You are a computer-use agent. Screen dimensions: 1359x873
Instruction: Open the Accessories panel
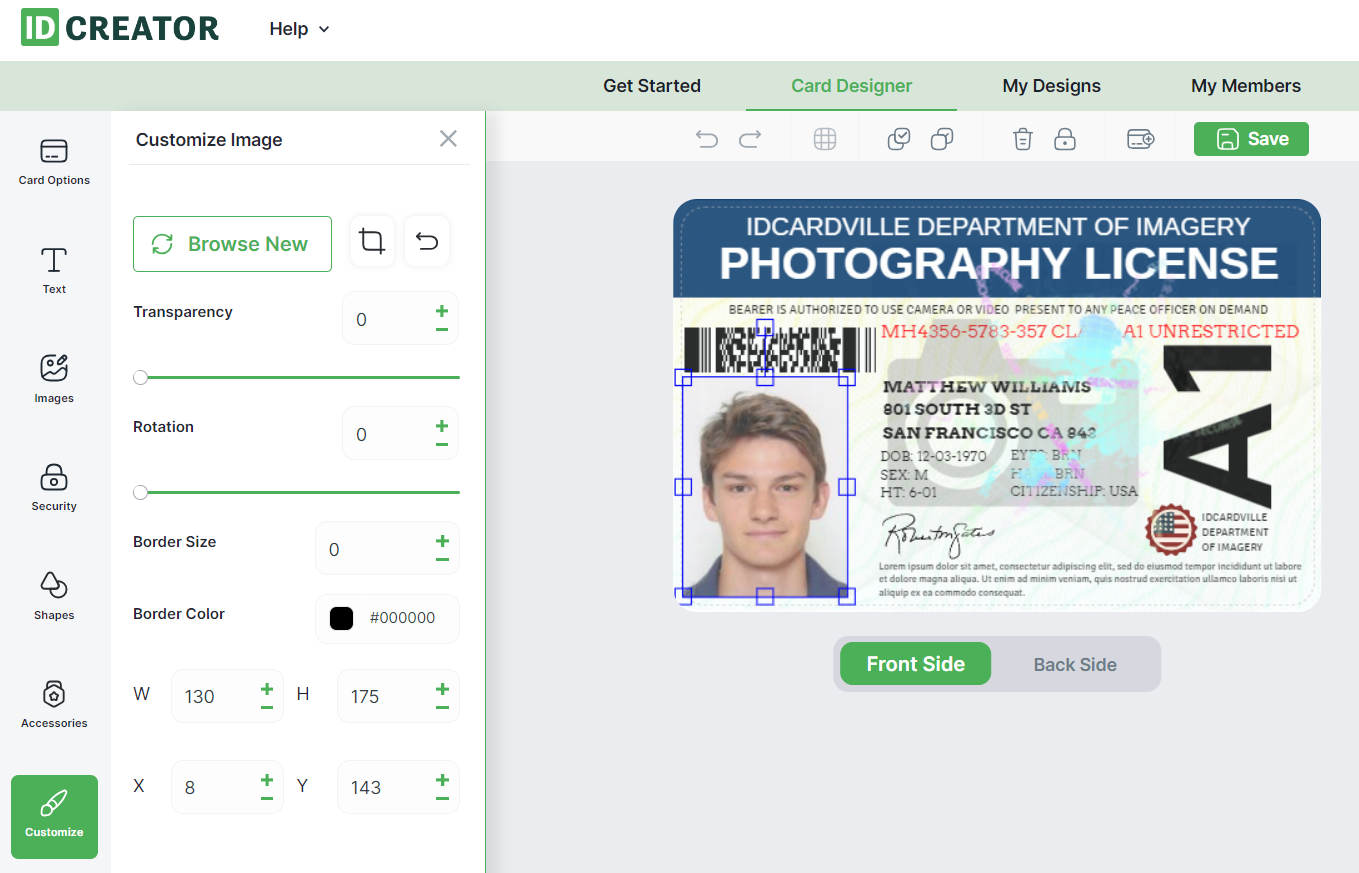coord(54,704)
